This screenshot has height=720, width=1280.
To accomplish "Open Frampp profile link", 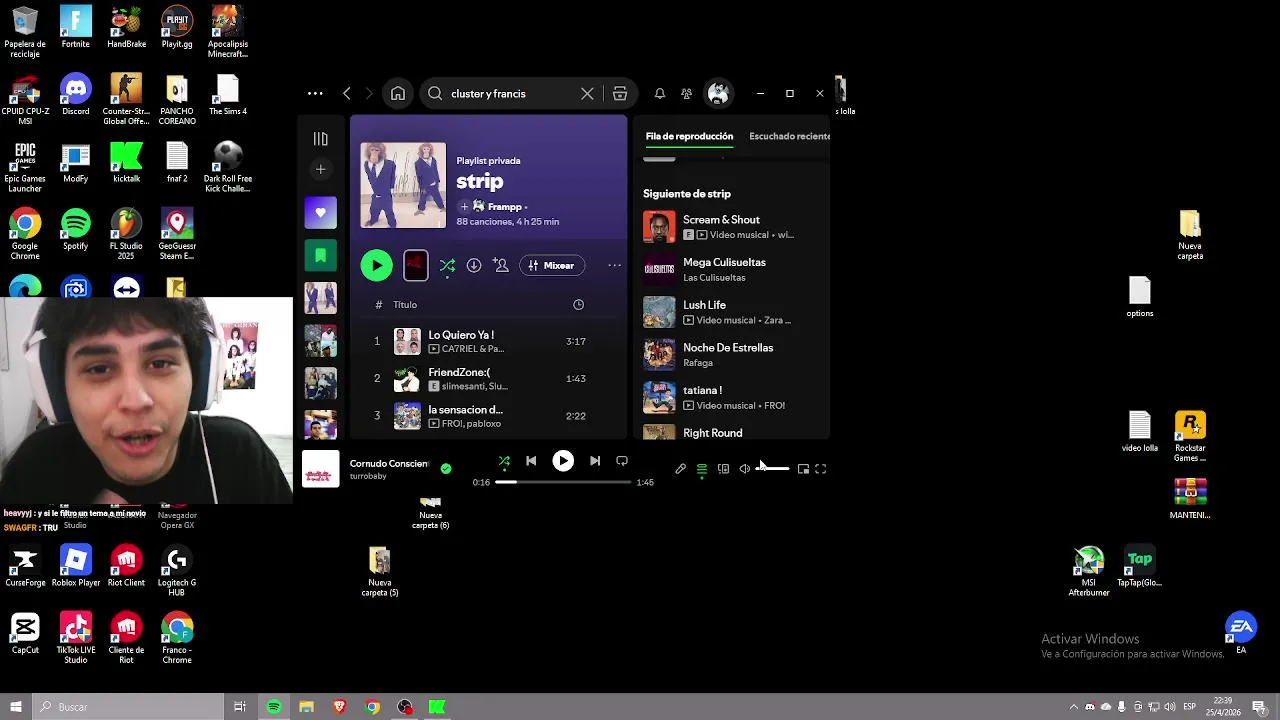I will [x=505, y=207].
